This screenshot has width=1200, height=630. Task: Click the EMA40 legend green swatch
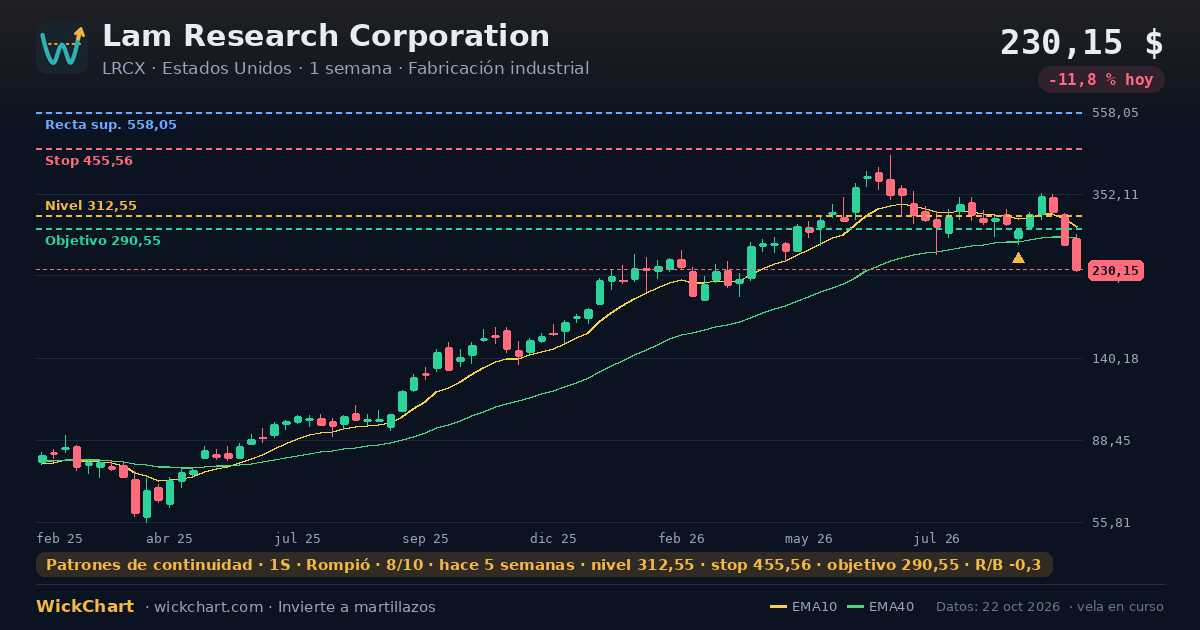[855, 607]
